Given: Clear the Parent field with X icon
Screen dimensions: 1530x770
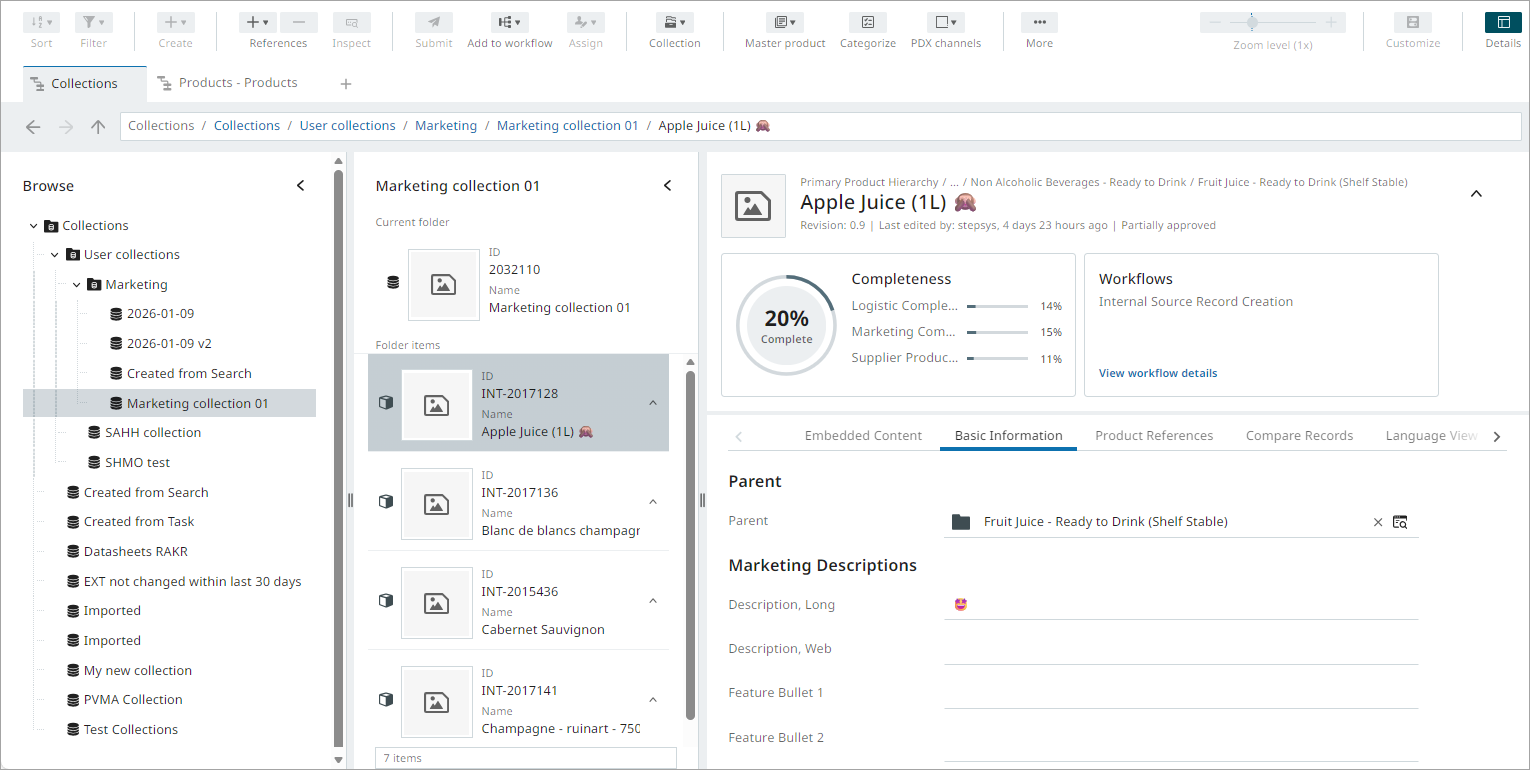Looking at the screenshot, I should (1378, 522).
